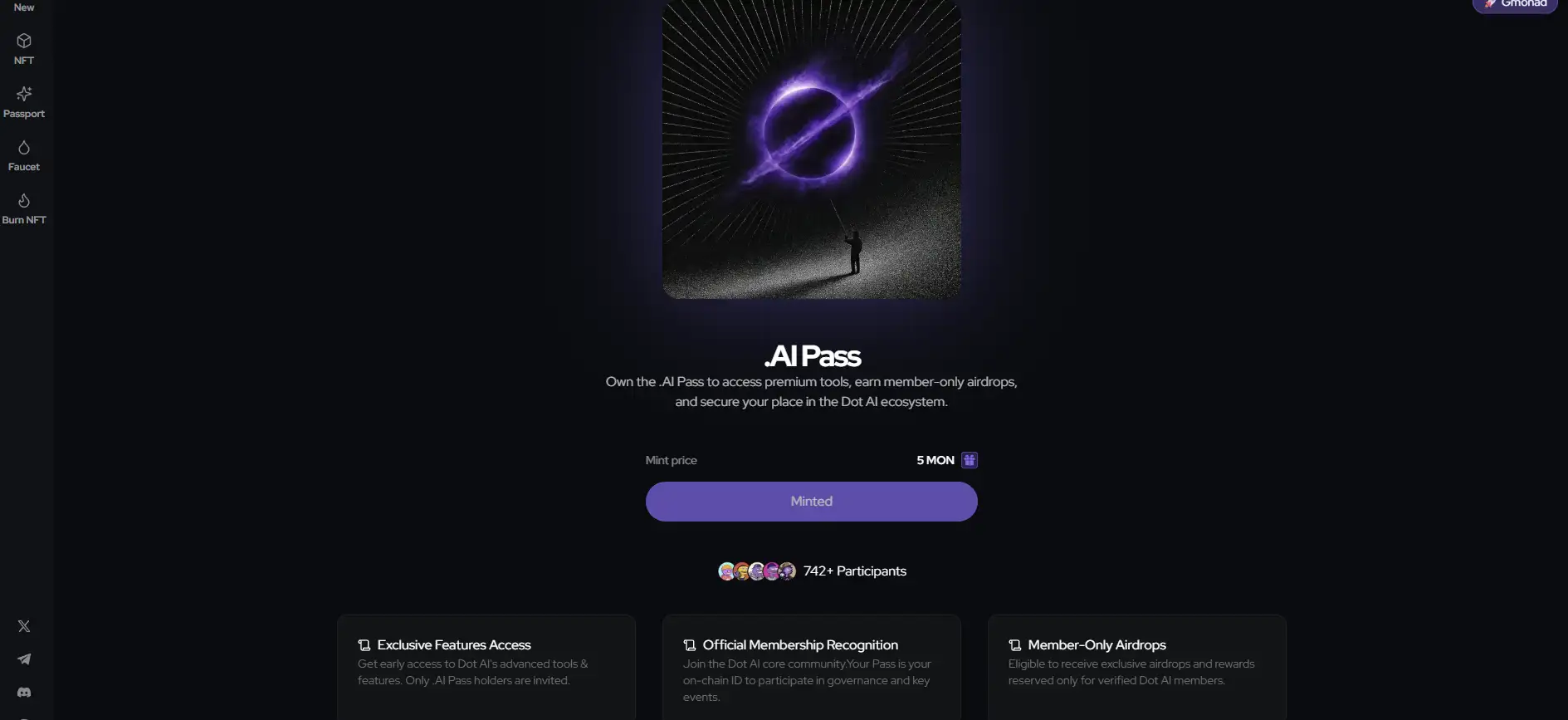Click the Gmonad button at top right
The width and height of the screenshot is (1568, 720).
click(x=1515, y=5)
